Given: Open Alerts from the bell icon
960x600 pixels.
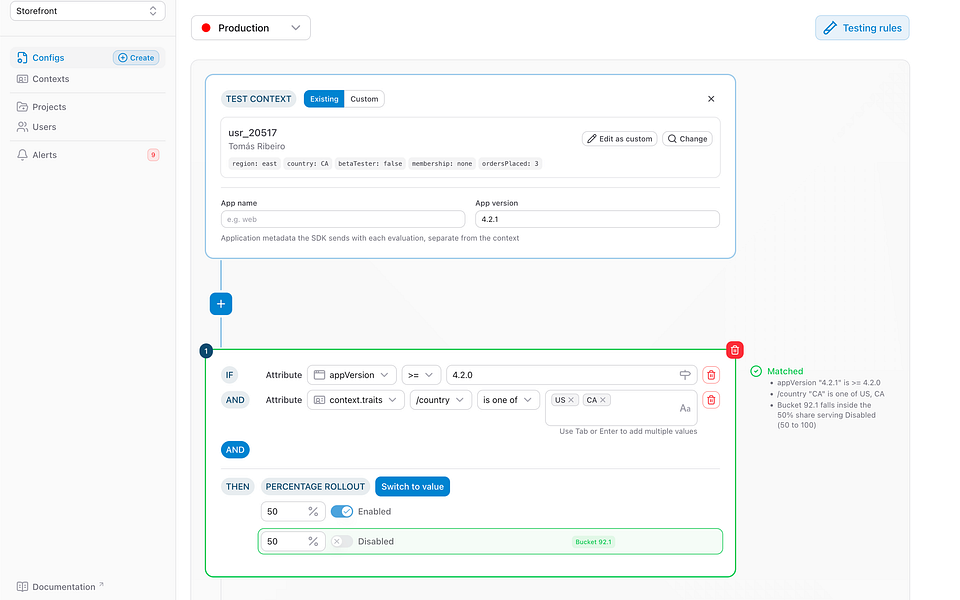Looking at the screenshot, I should click(x=22, y=155).
